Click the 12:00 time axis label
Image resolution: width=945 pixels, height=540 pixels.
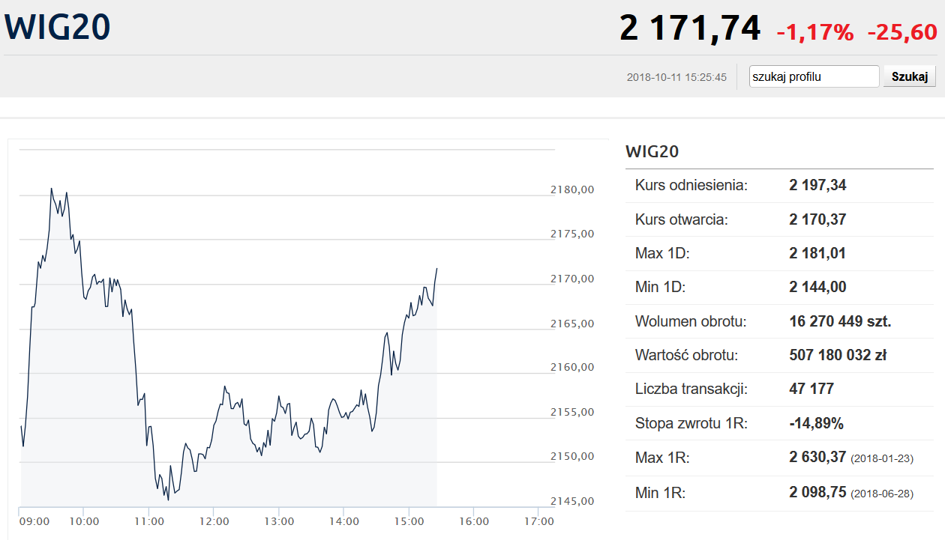click(x=214, y=521)
